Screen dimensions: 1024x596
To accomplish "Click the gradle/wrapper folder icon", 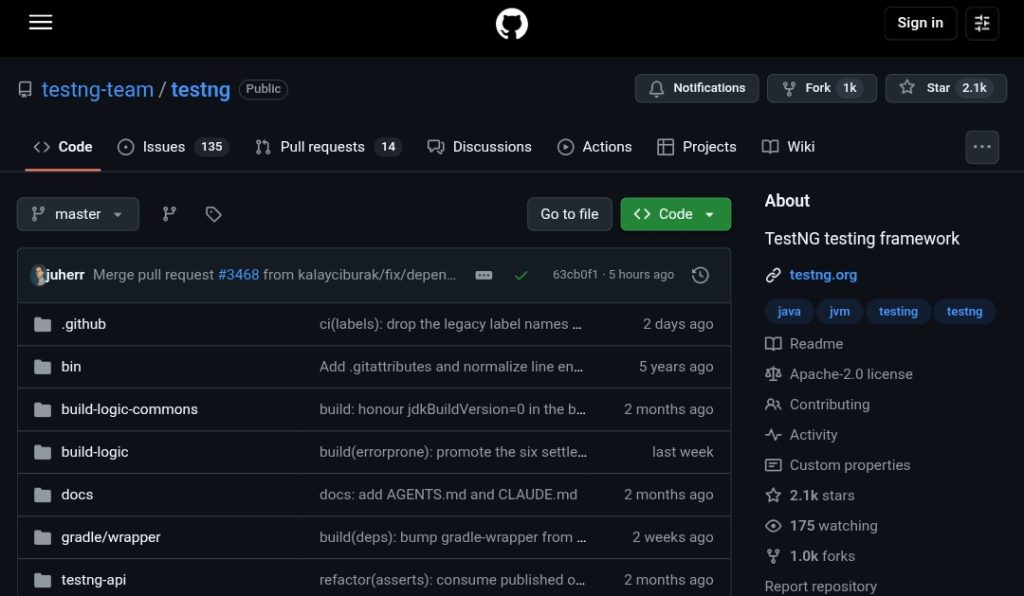I will [42, 537].
